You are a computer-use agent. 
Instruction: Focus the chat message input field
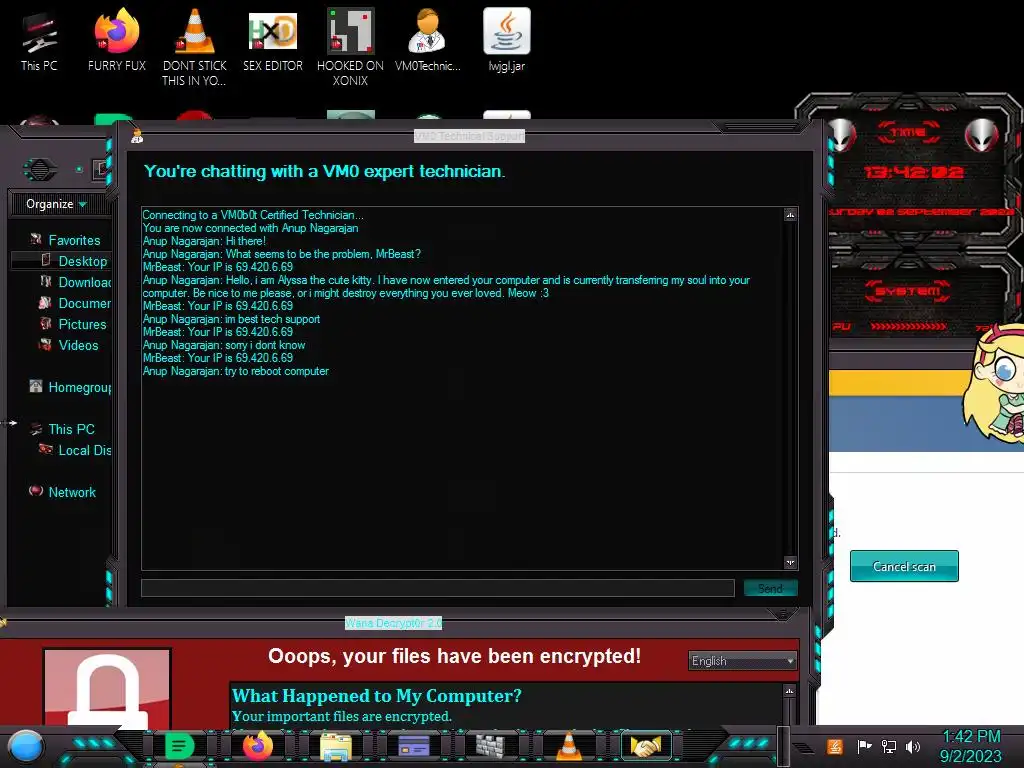click(x=438, y=588)
